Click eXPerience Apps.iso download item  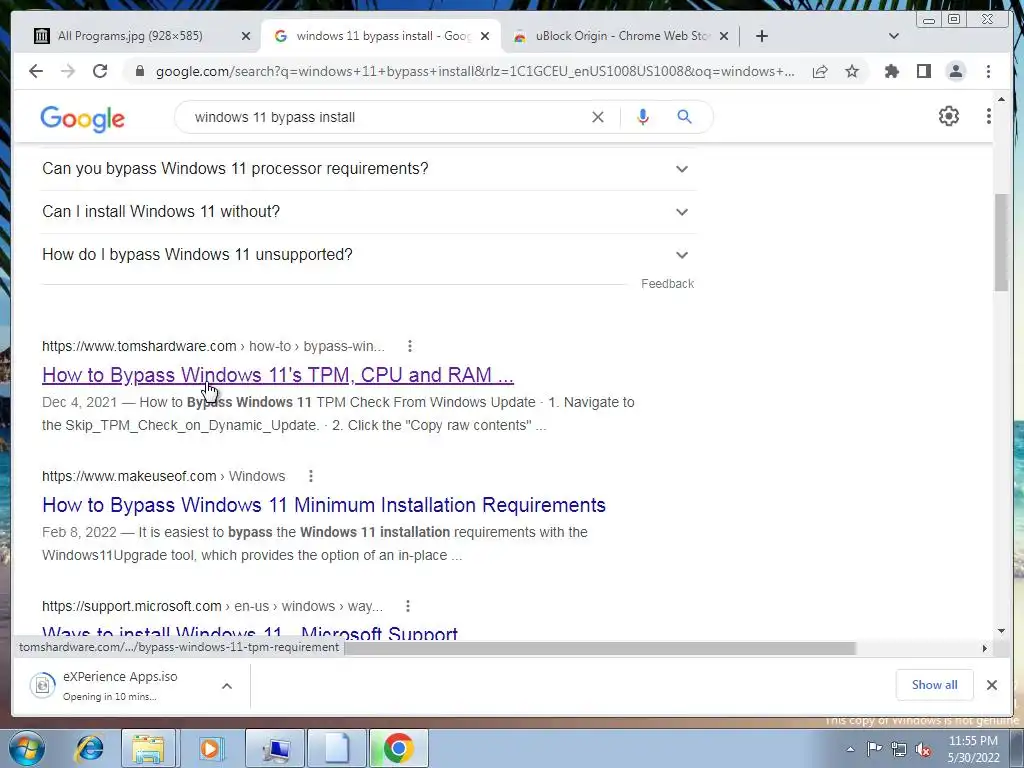pos(118,686)
